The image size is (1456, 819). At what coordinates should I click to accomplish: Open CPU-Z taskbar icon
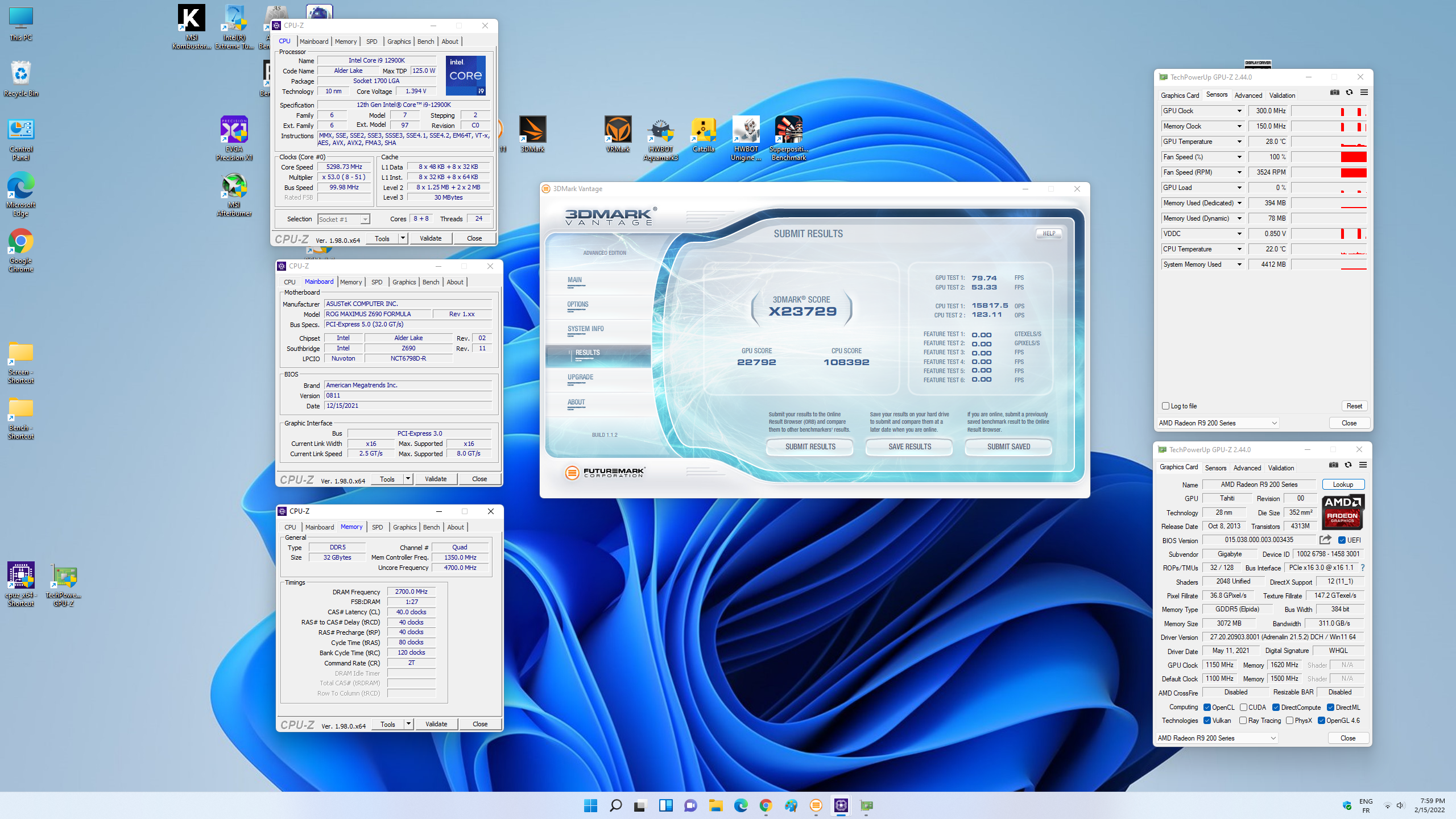click(x=841, y=805)
